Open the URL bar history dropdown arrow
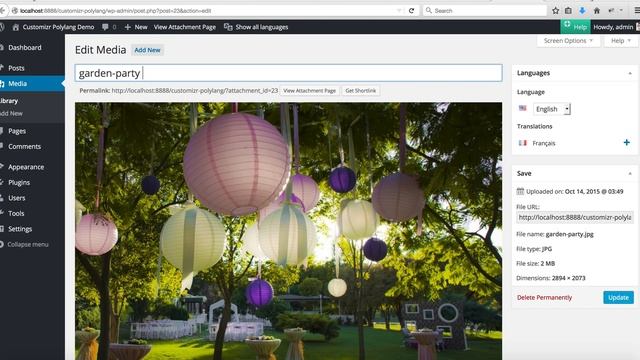This screenshot has width=640, height=360. coord(399,11)
